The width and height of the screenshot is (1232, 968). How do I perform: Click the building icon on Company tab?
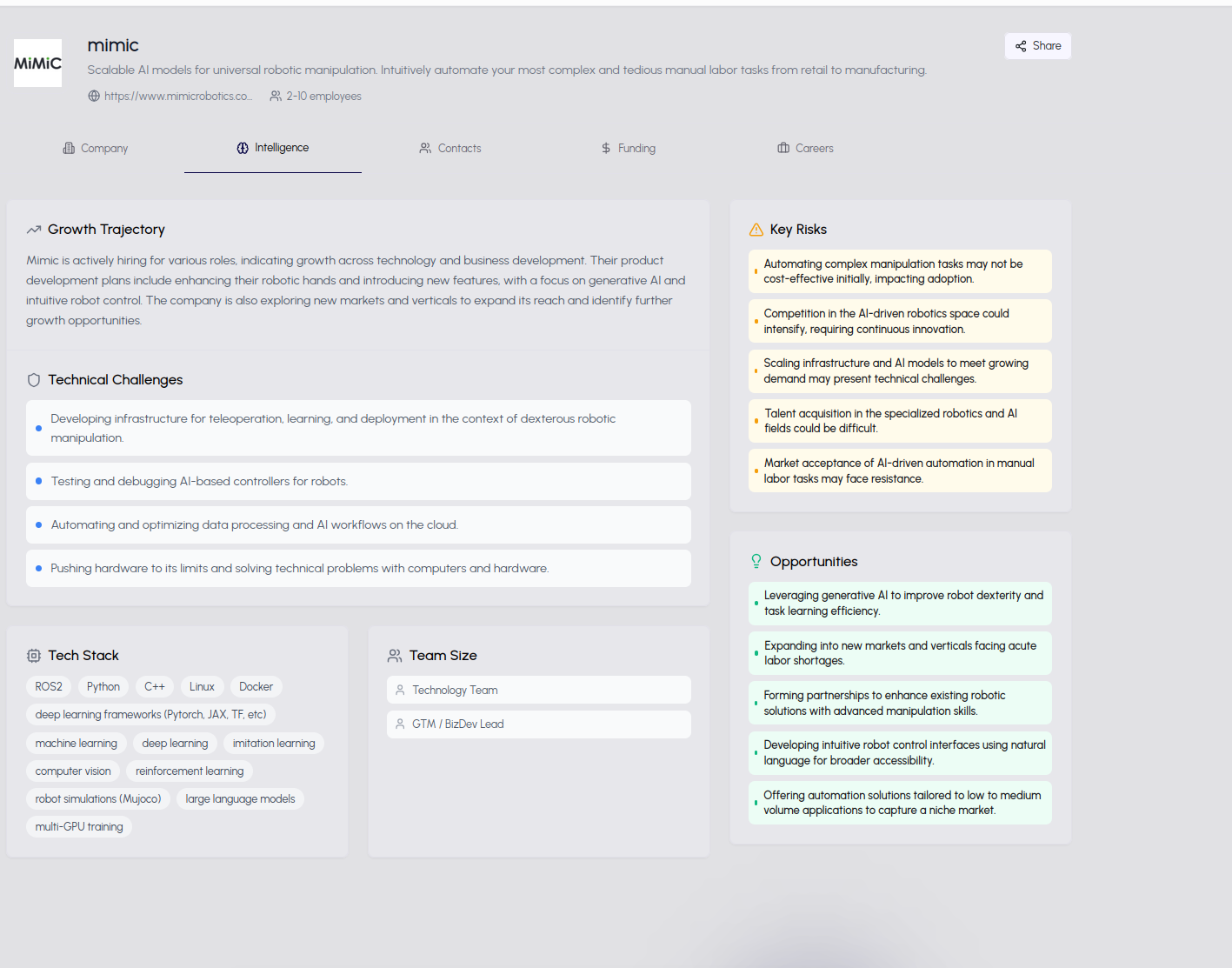pos(69,149)
